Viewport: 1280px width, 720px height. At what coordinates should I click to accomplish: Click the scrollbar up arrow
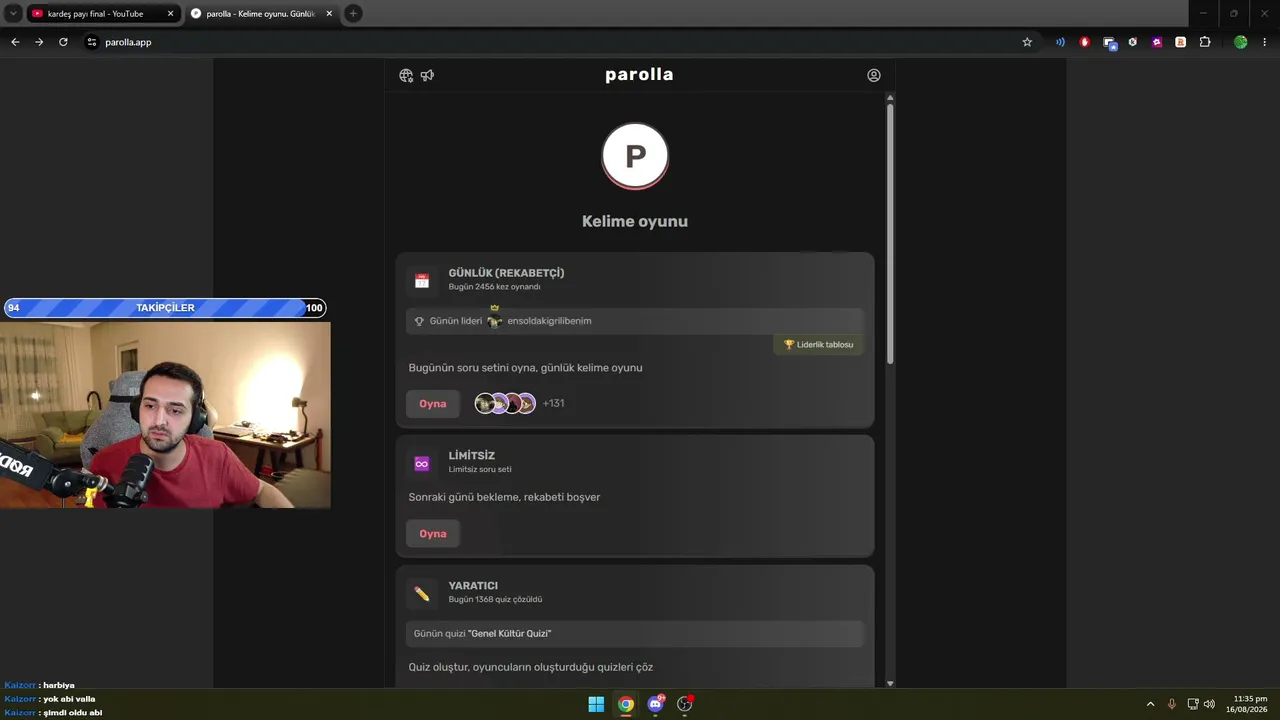pos(890,97)
